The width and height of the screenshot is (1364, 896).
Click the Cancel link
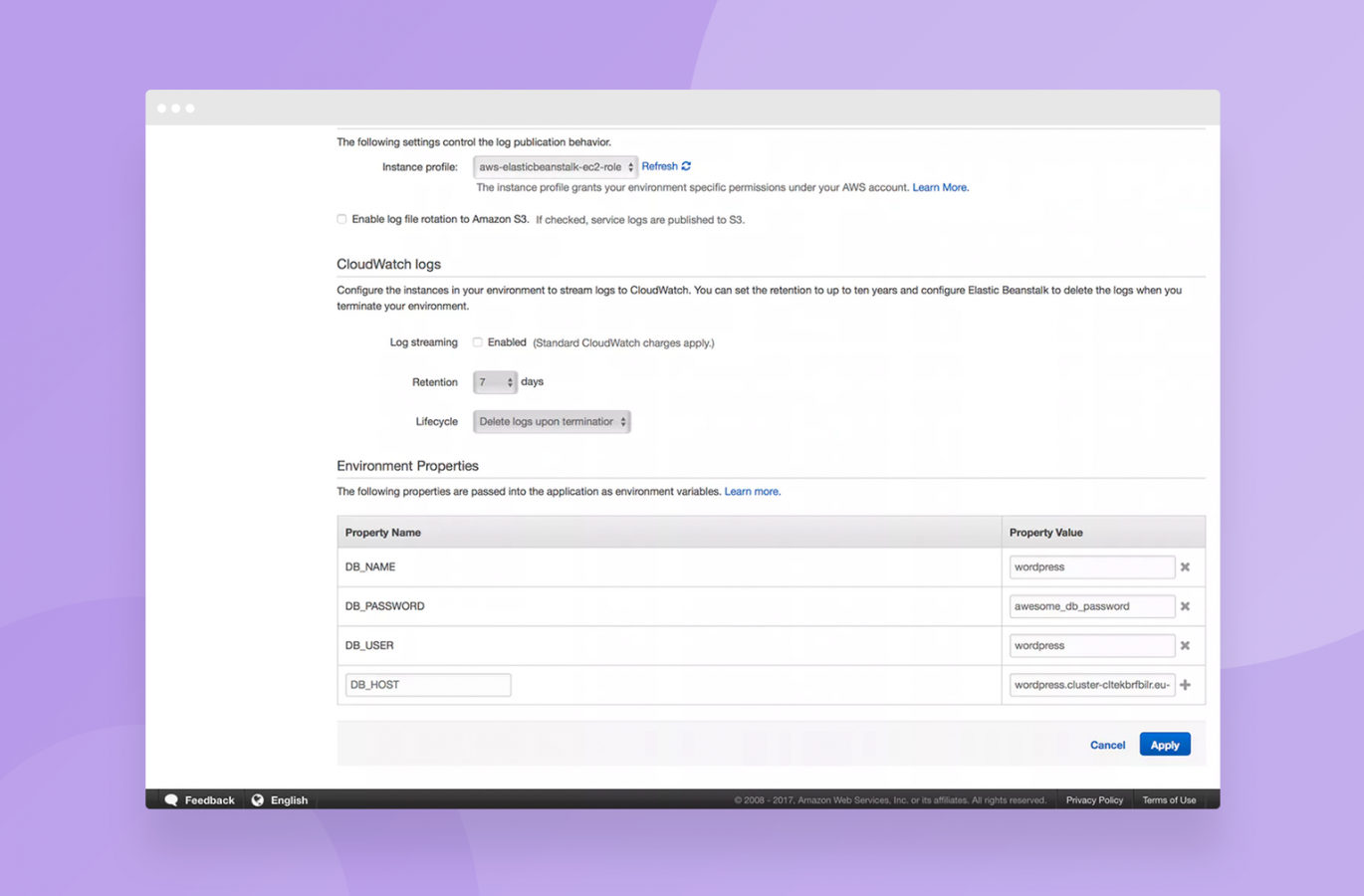point(1107,745)
